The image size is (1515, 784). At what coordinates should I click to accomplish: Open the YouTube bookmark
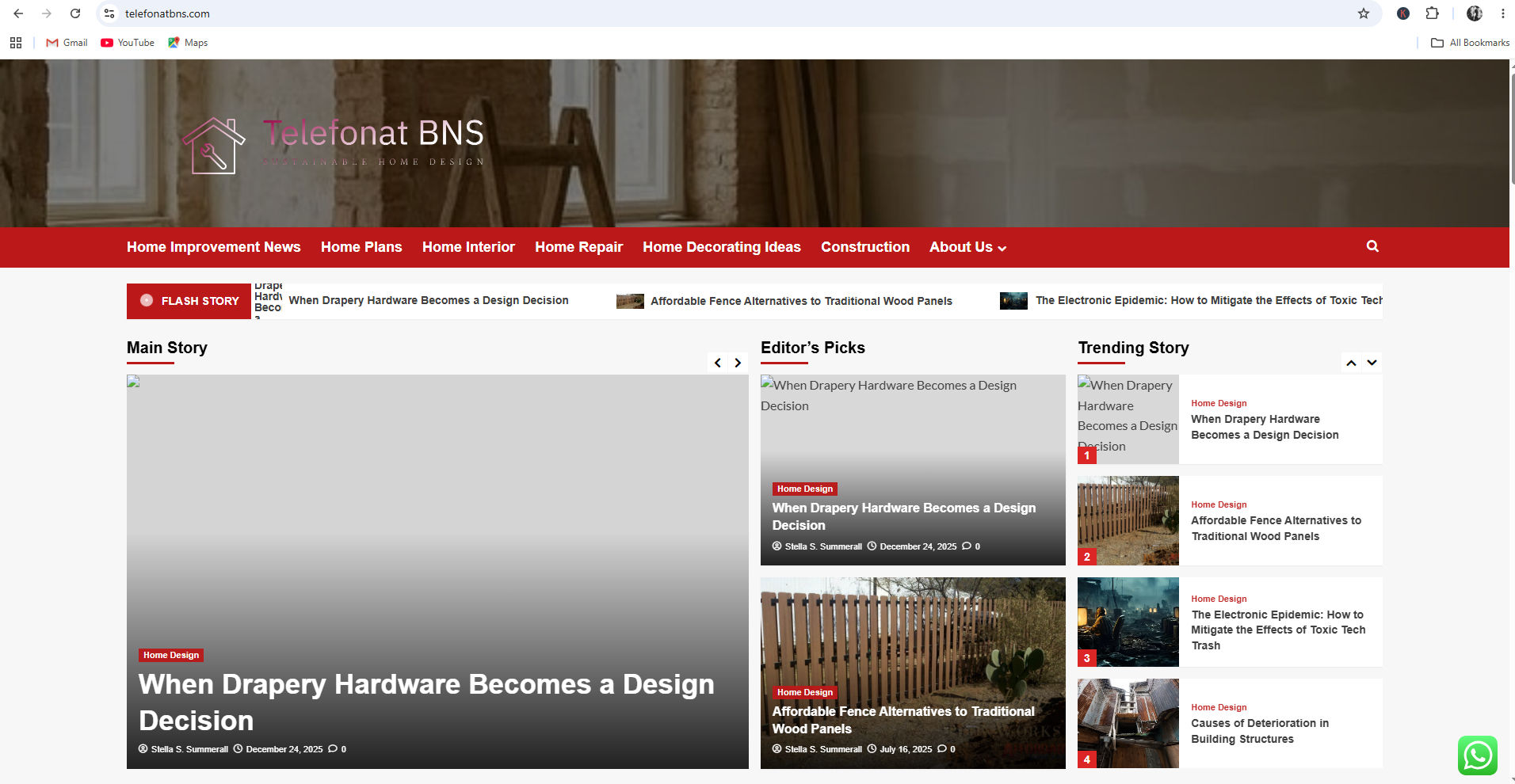[x=128, y=43]
